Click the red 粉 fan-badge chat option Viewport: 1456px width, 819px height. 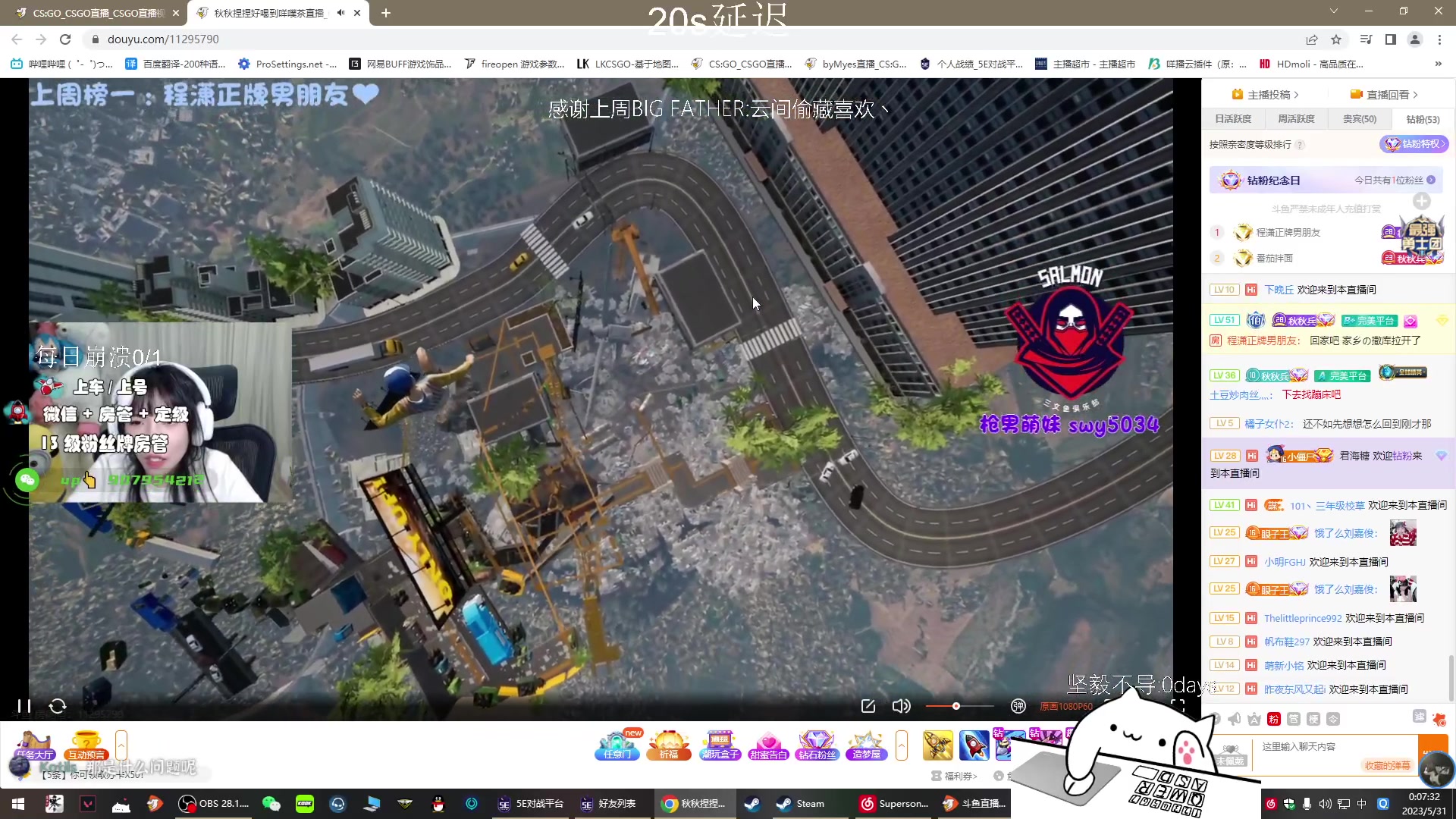pyautogui.click(x=1274, y=719)
